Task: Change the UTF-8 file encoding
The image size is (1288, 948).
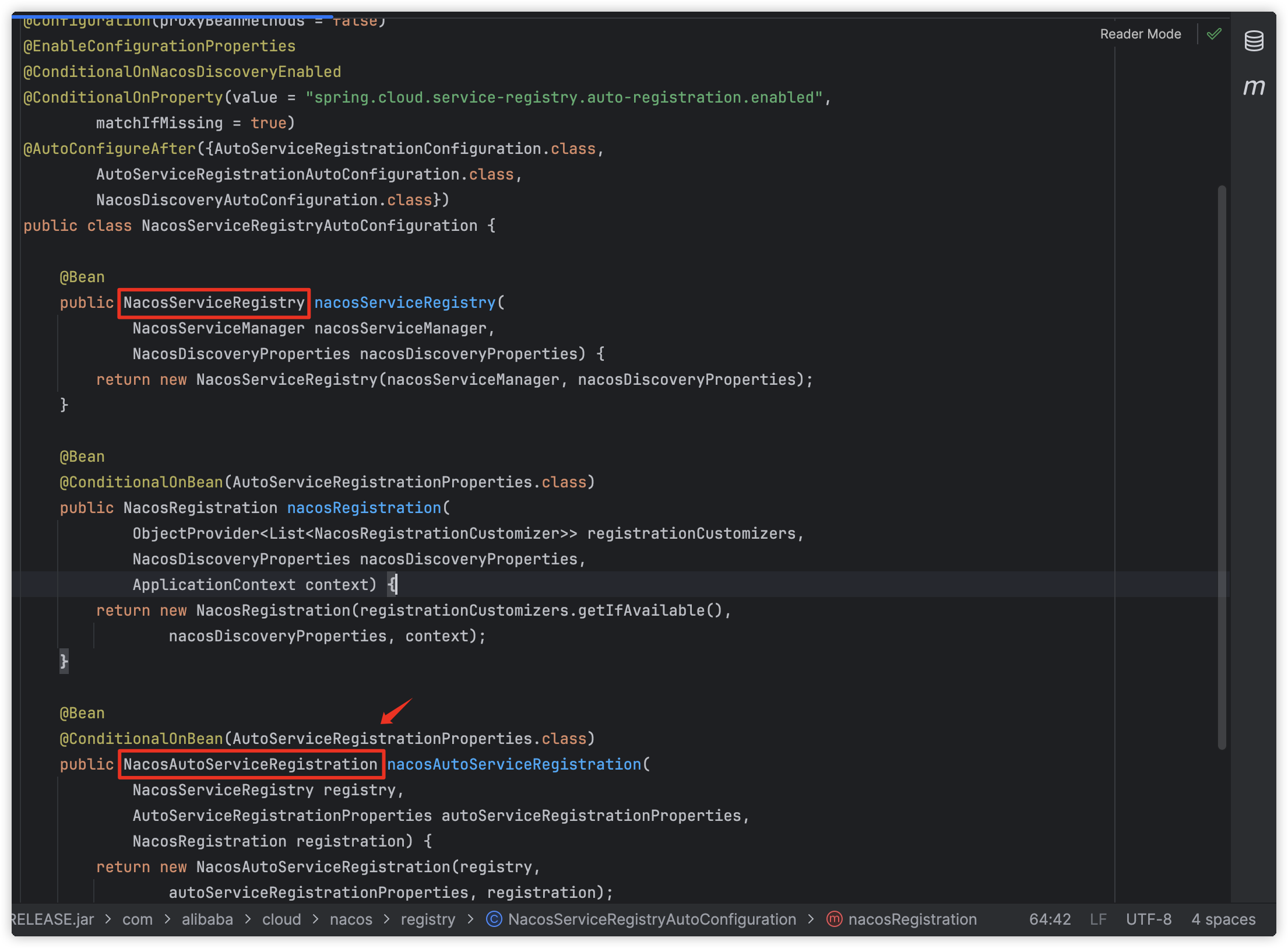Action: (1148, 919)
